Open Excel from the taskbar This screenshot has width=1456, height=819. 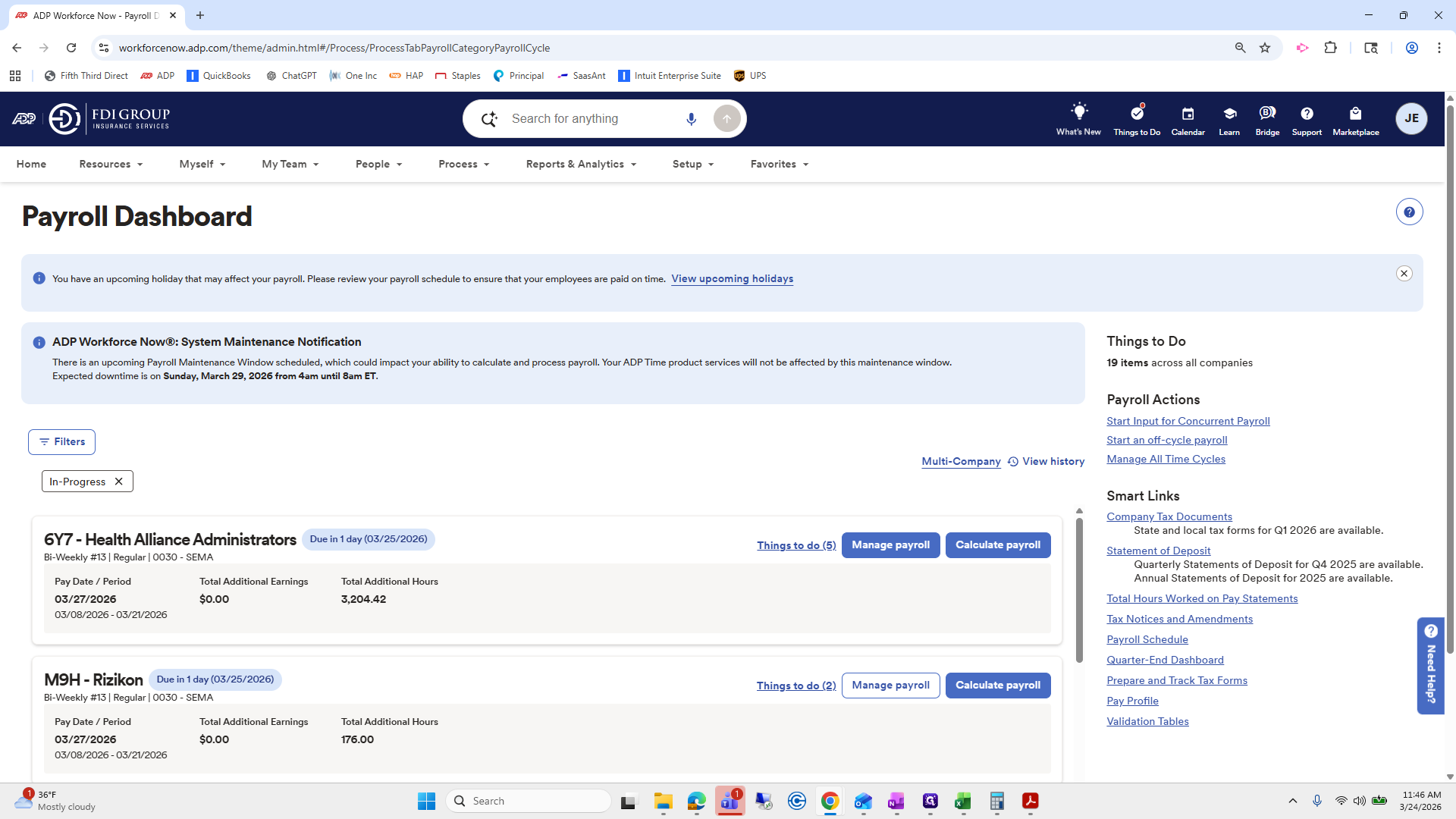(963, 801)
